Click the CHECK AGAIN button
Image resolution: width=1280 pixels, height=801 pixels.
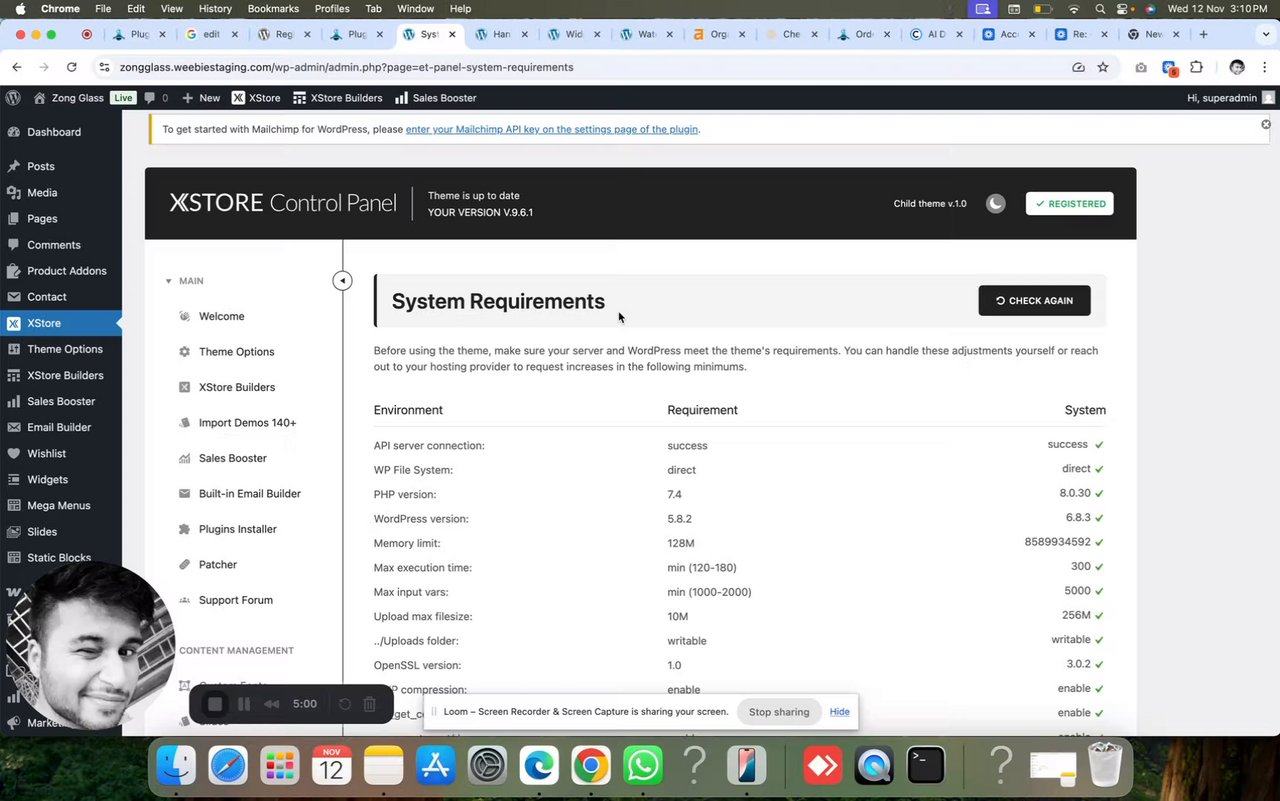point(1034,300)
